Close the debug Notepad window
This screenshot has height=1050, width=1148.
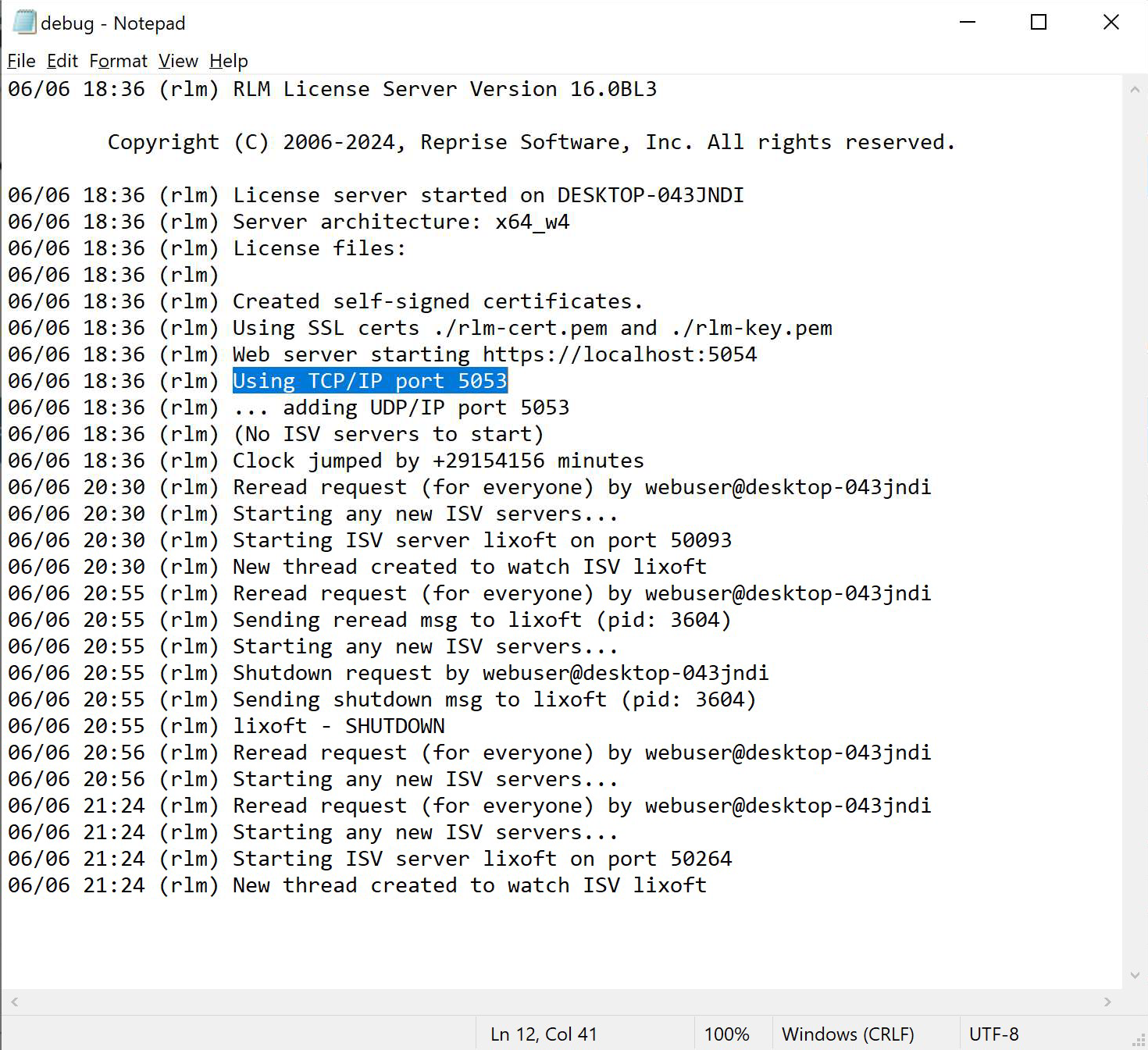(1111, 23)
